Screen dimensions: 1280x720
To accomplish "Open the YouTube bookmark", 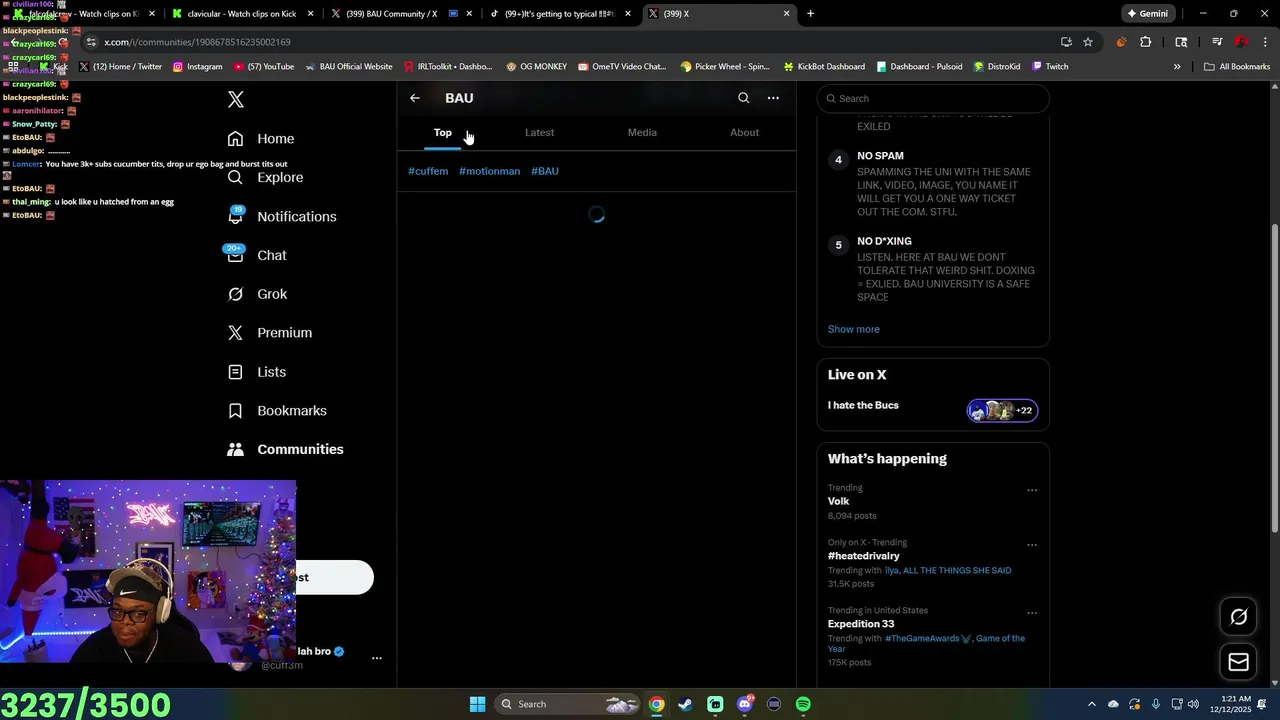I will coord(264,67).
